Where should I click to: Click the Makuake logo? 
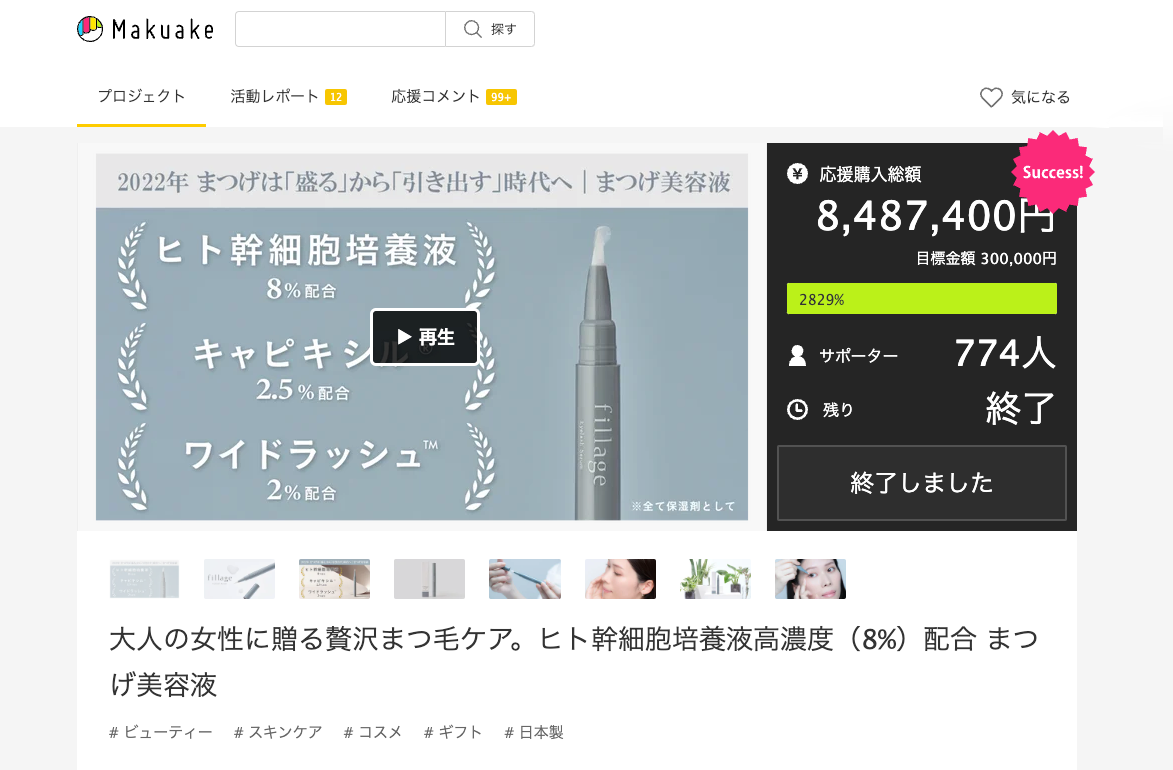tap(146, 29)
